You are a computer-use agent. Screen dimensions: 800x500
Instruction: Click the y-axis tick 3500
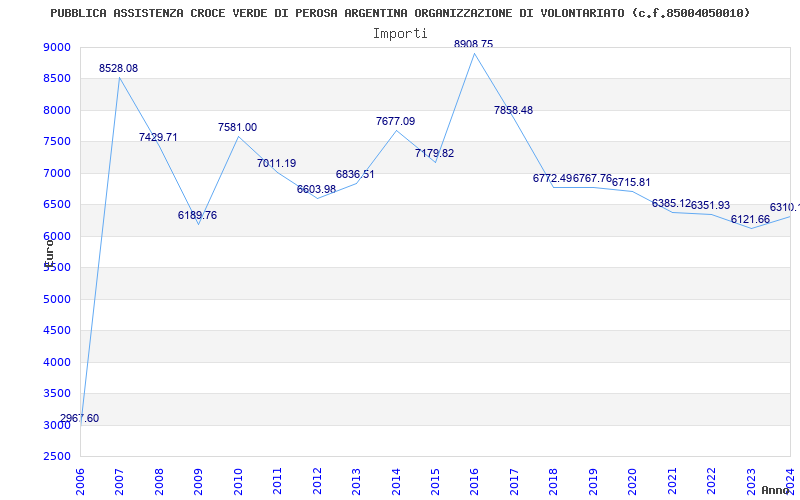pos(57,393)
